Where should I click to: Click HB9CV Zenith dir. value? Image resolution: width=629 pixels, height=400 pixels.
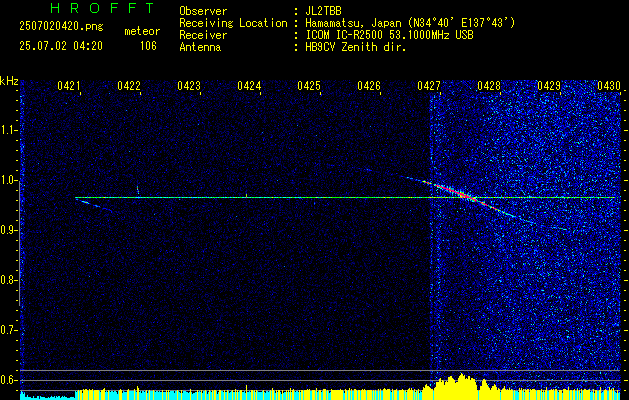[x=356, y=47]
